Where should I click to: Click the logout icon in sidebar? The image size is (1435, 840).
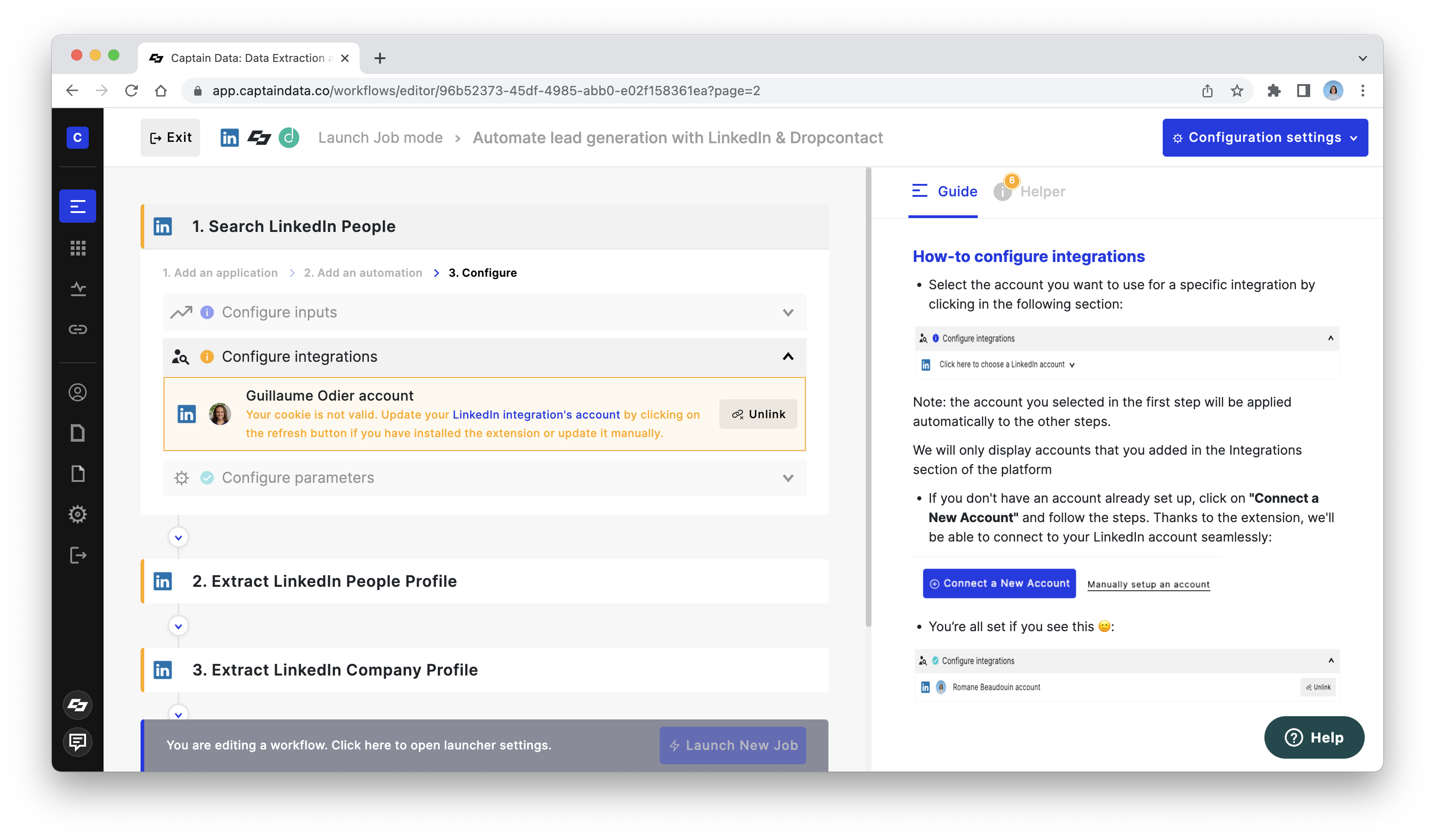tap(78, 555)
